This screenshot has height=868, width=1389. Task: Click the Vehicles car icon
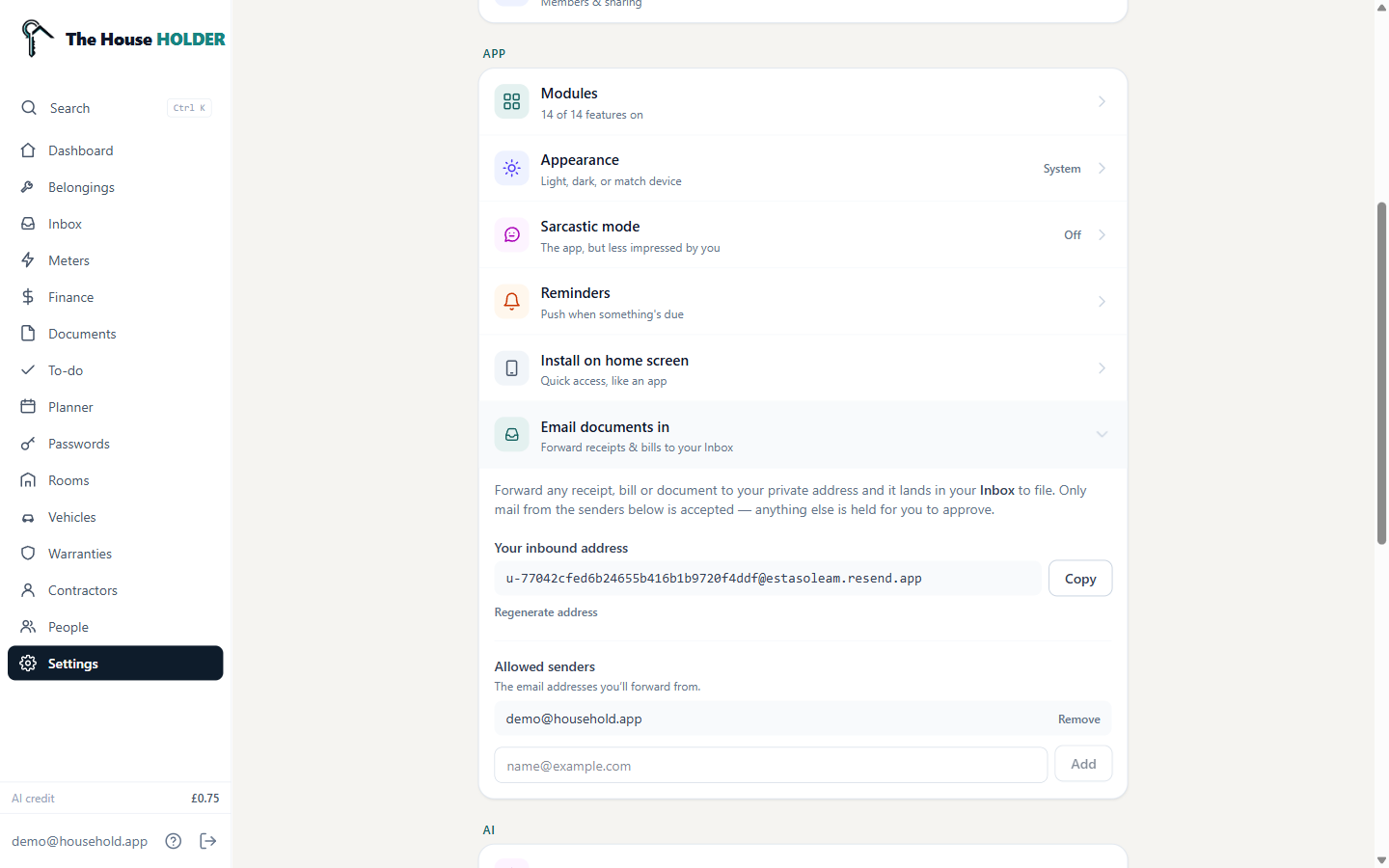28,517
